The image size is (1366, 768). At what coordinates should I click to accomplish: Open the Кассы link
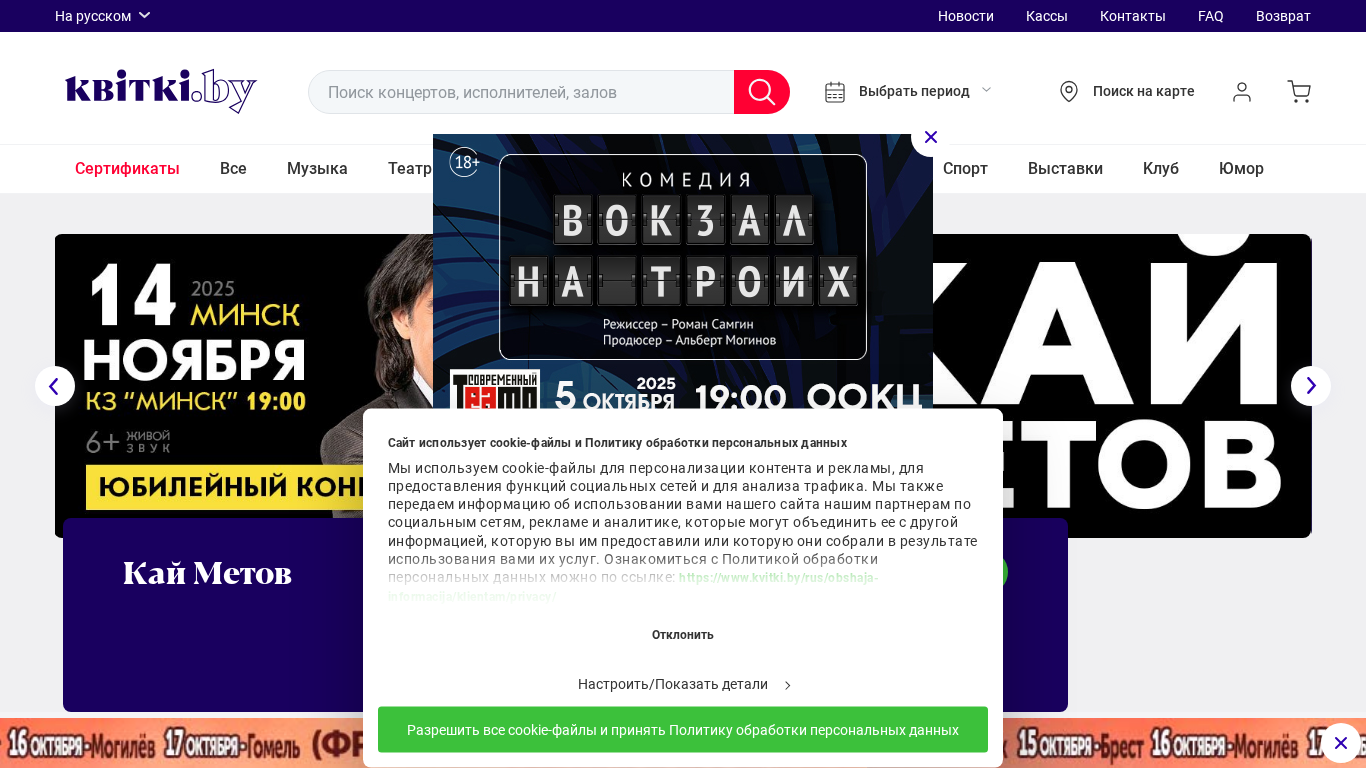coord(1047,16)
